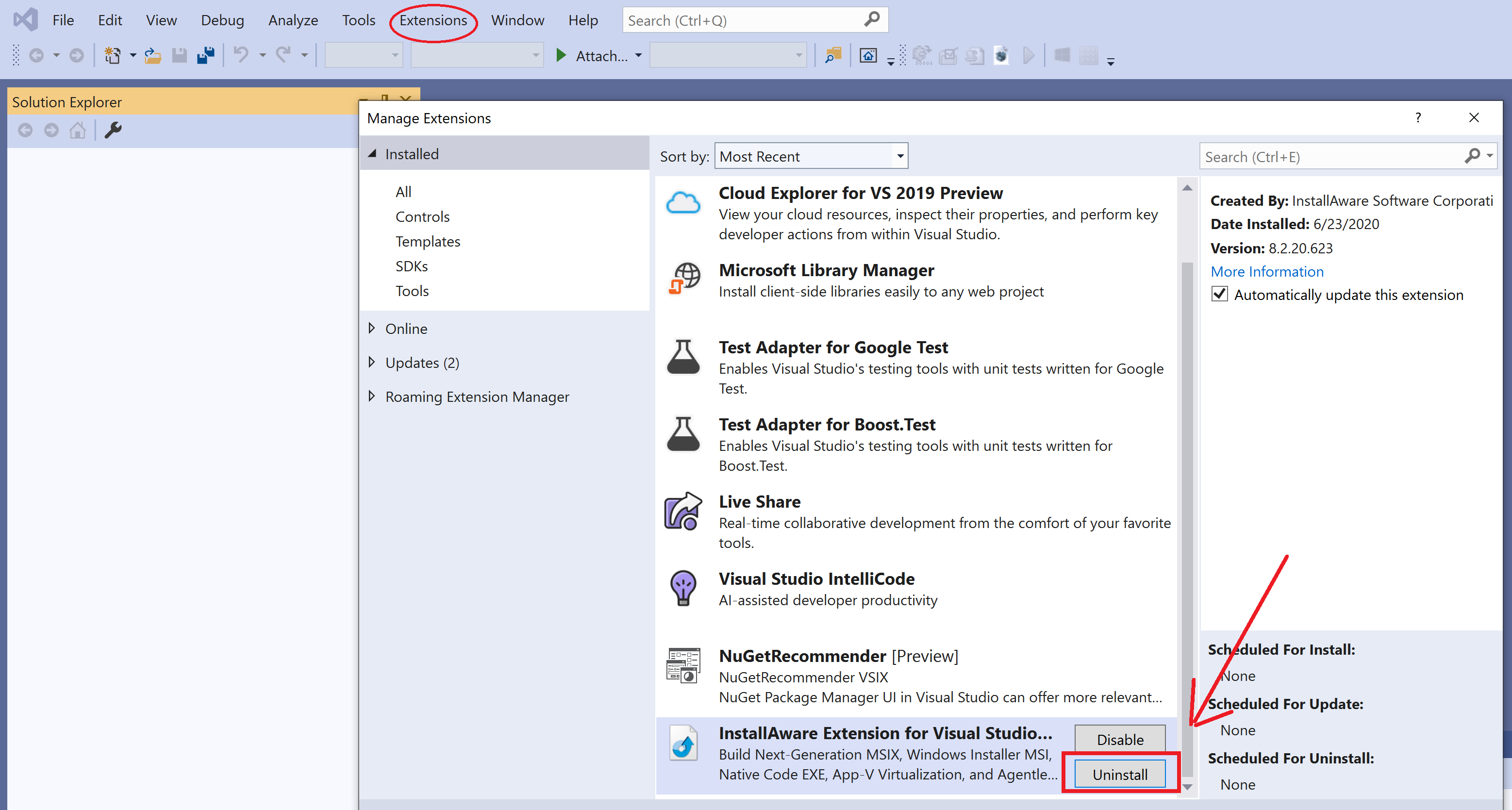This screenshot has width=1512, height=810.
Task: Click the Save All toolbar icon
Action: point(206,56)
